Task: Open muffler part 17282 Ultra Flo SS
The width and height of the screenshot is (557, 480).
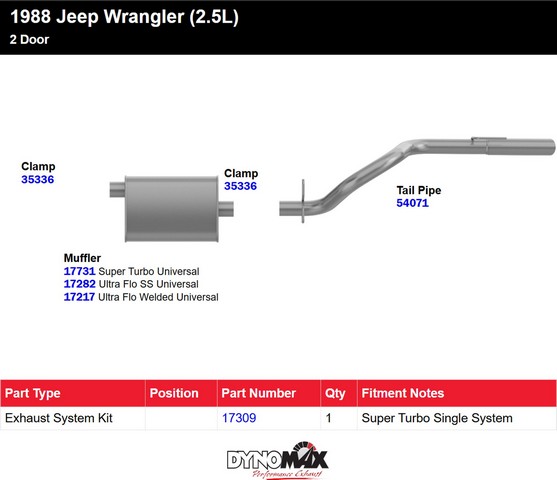Action: point(80,284)
